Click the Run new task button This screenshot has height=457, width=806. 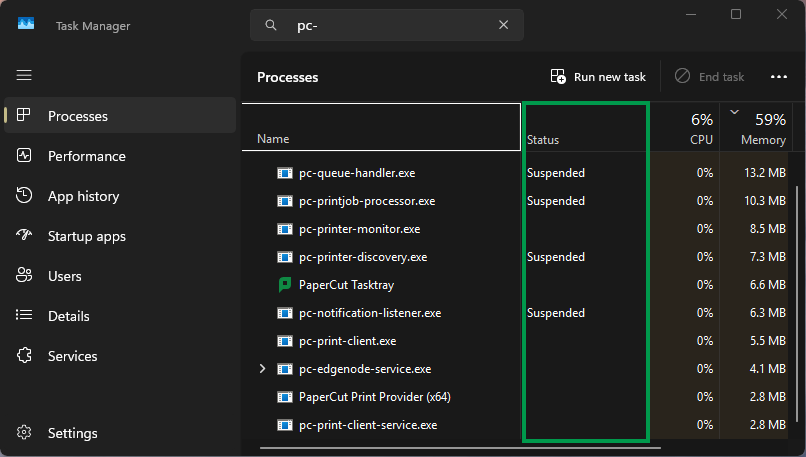click(598, 77)
